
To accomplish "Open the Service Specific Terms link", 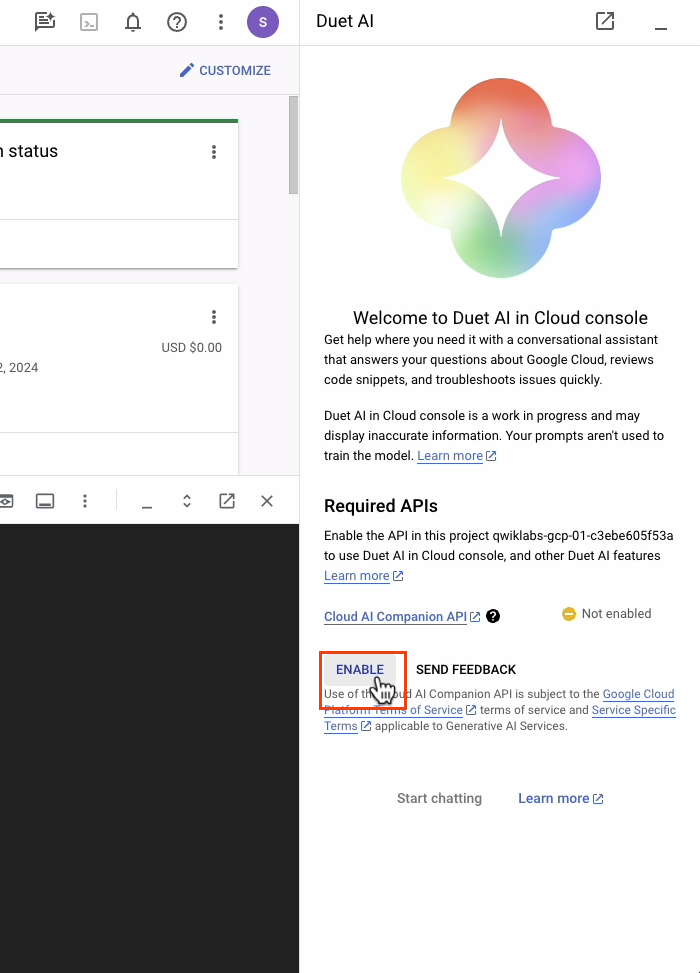I will [633, 710].
